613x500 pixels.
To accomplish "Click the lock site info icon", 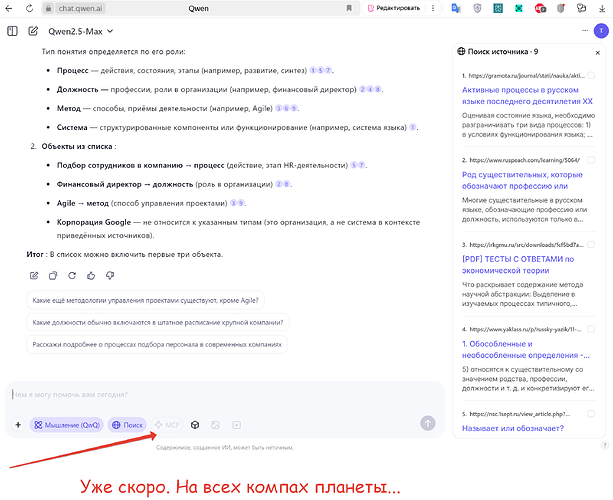I will pos(48,8).
